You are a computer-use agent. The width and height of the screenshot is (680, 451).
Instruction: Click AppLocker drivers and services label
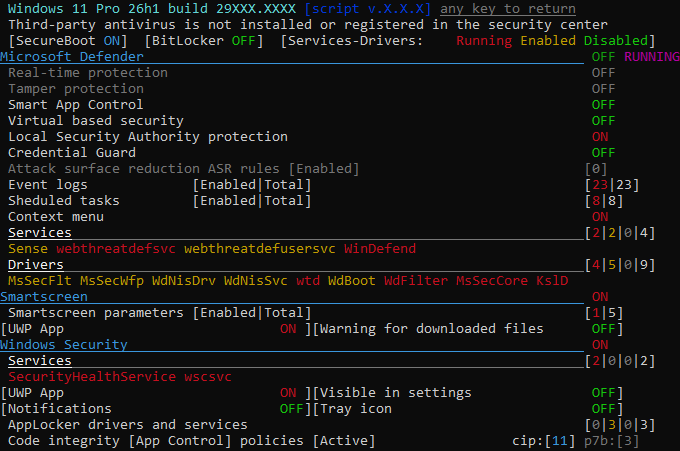(x=128, y=425)
